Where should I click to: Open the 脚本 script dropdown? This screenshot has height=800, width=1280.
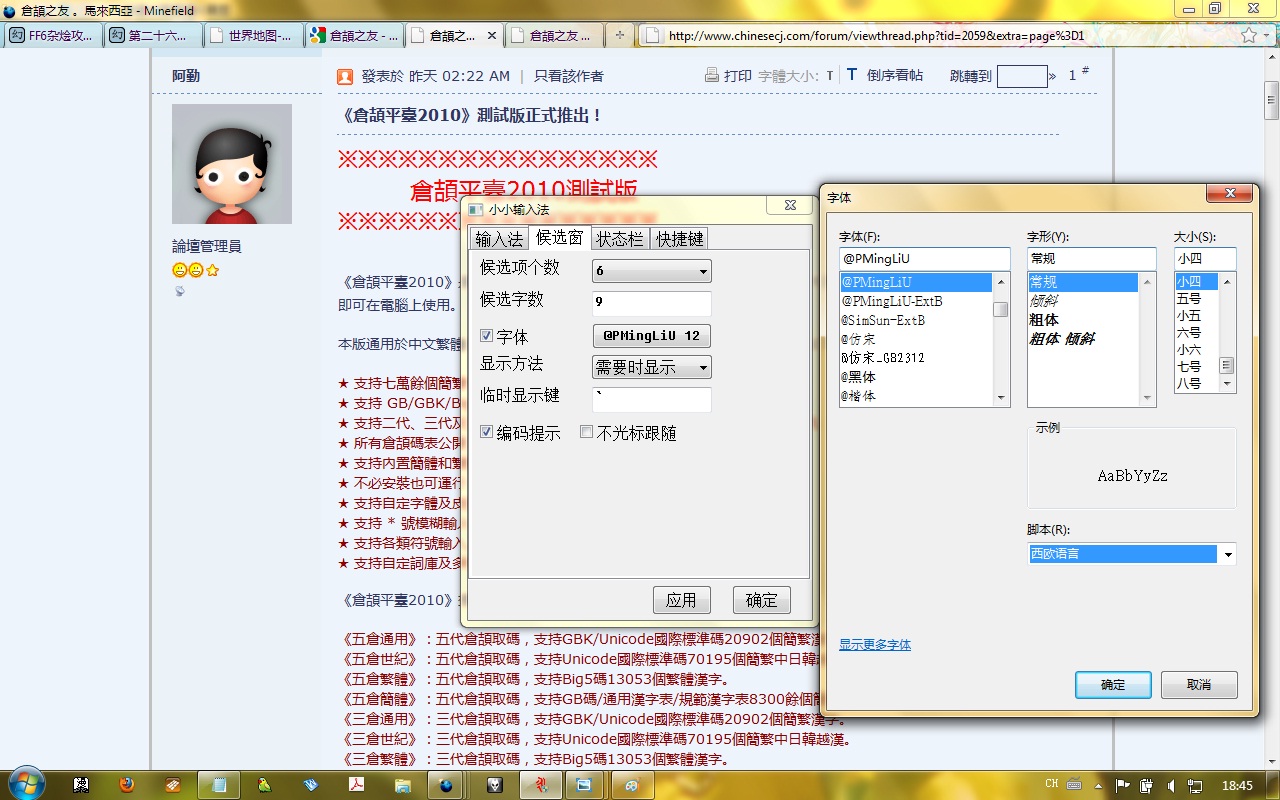[1133, 553]
